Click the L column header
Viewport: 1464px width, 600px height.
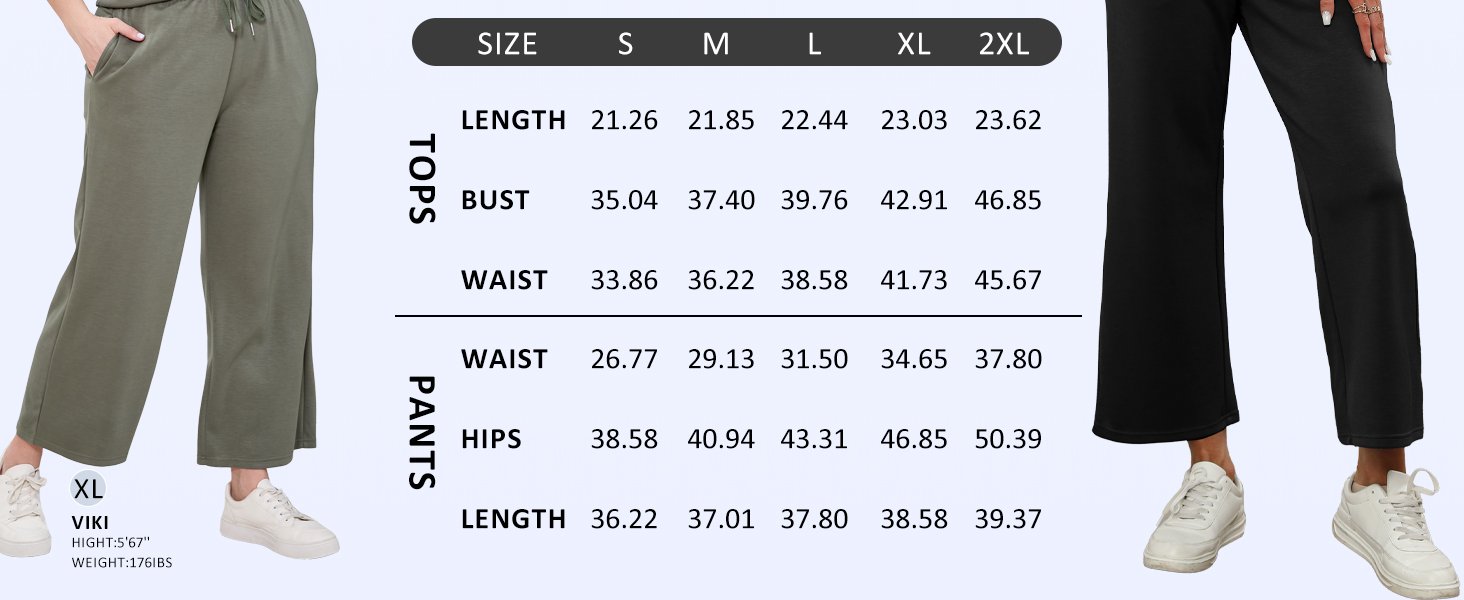pos(814,44)
